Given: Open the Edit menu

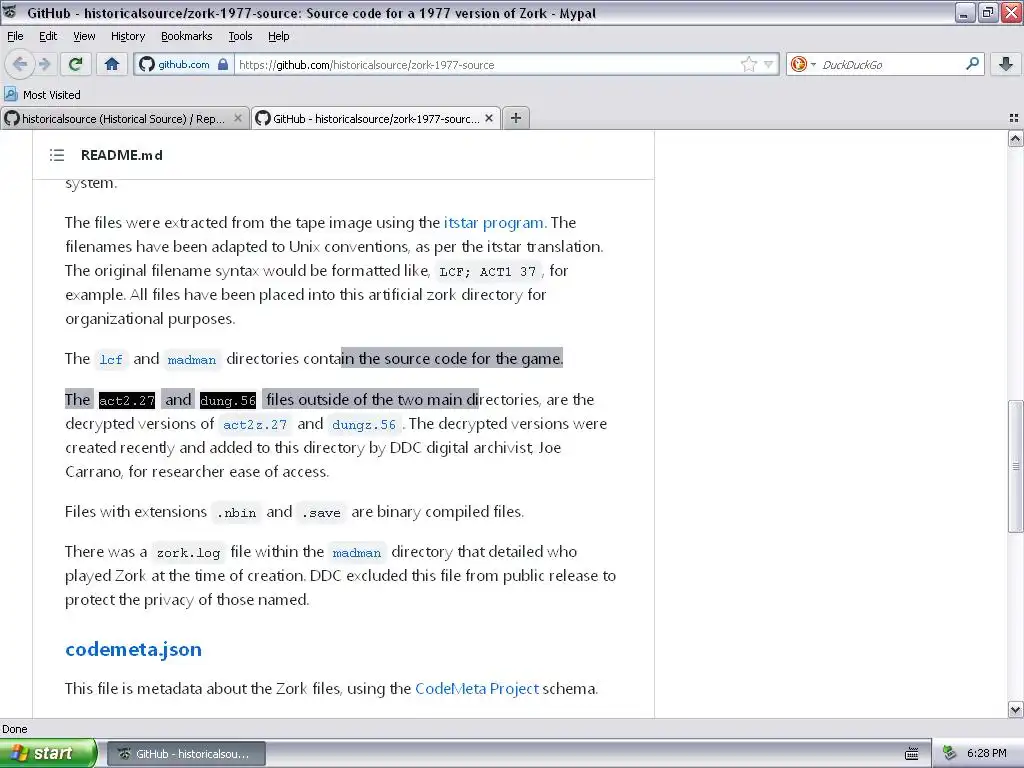Looking at the screenshot, I should pyautogui.click(x=48, y=36).
